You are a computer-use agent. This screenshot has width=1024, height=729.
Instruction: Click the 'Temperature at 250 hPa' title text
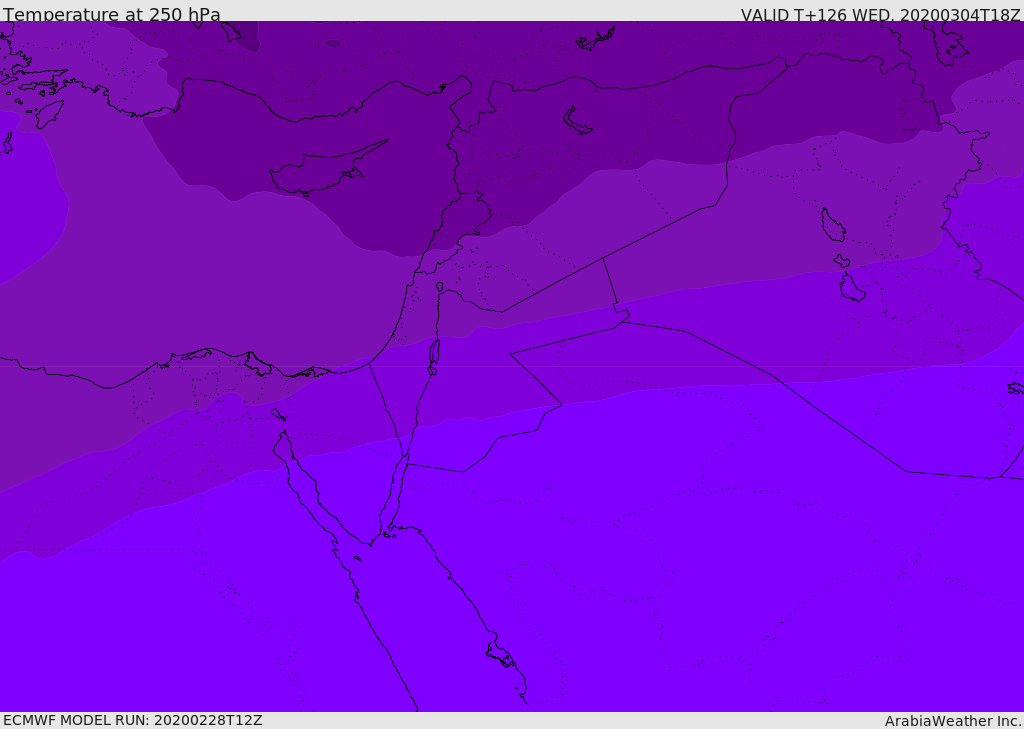click(112, 14)
